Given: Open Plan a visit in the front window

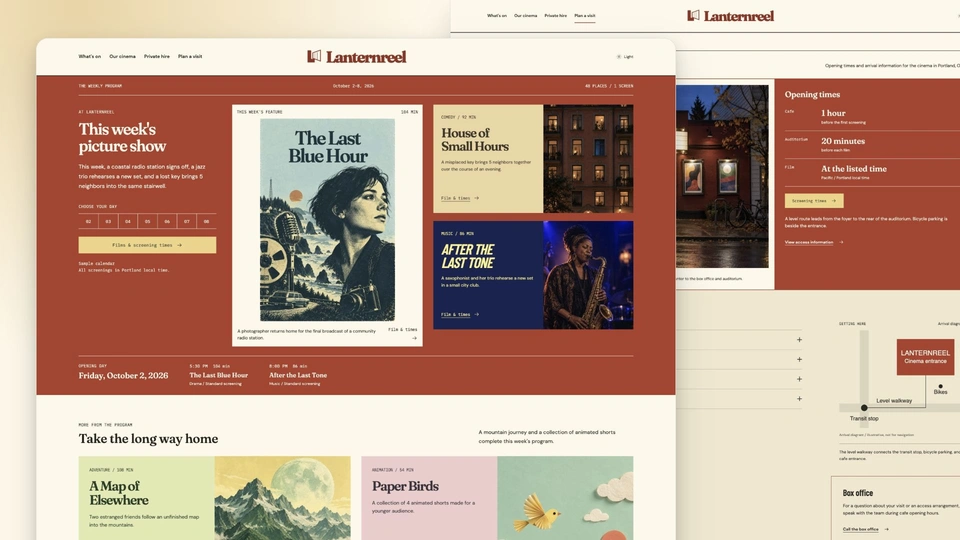Looking at the screenshot, I should [x=190, y=56].
